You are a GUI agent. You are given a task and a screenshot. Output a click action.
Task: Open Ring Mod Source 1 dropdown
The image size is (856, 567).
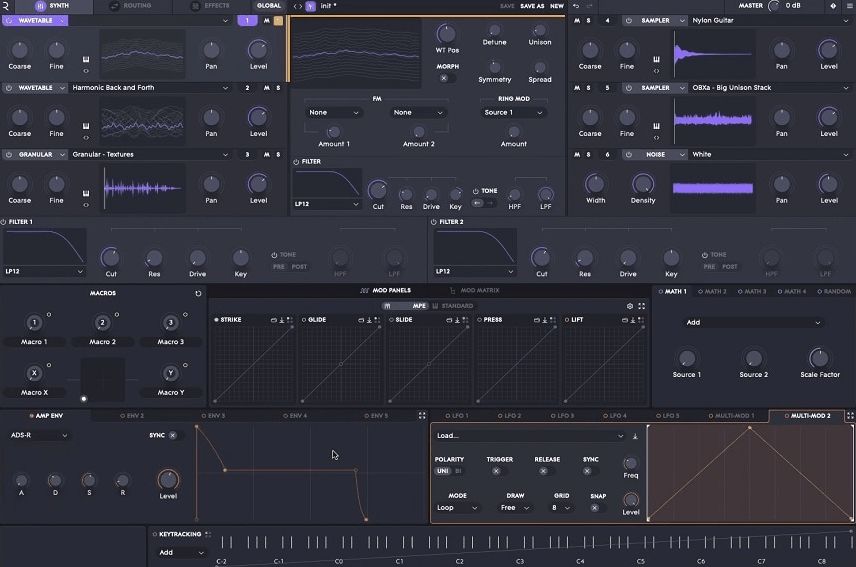point(513,112)
